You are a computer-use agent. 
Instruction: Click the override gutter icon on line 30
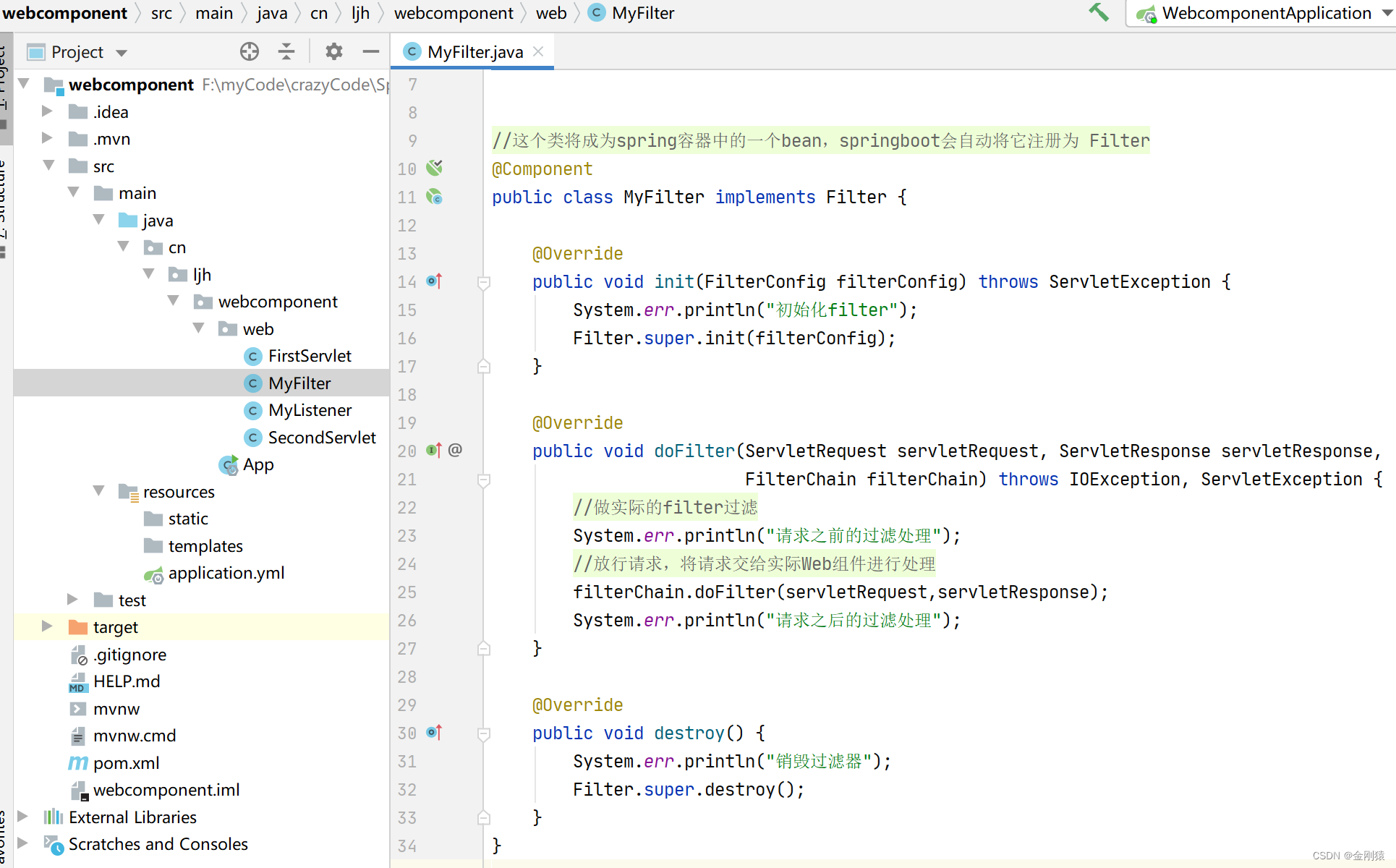pos(434,733)
